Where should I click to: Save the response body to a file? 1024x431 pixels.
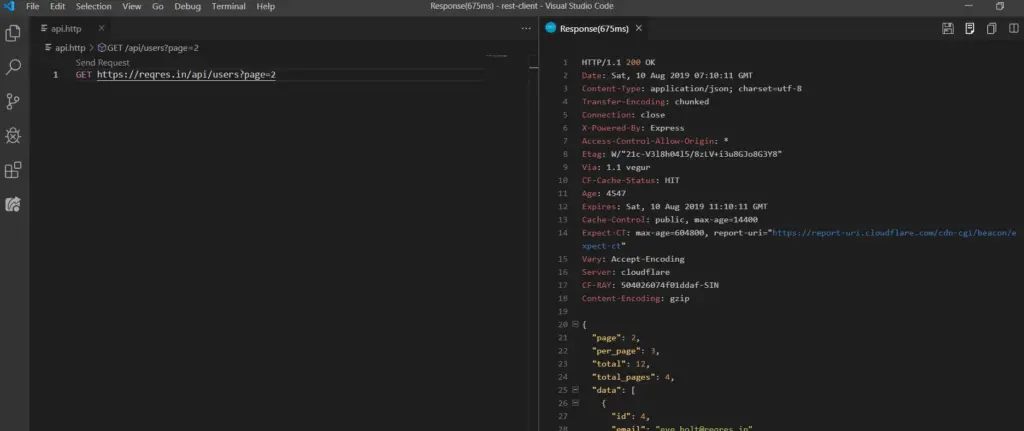[x=969, y=29]
